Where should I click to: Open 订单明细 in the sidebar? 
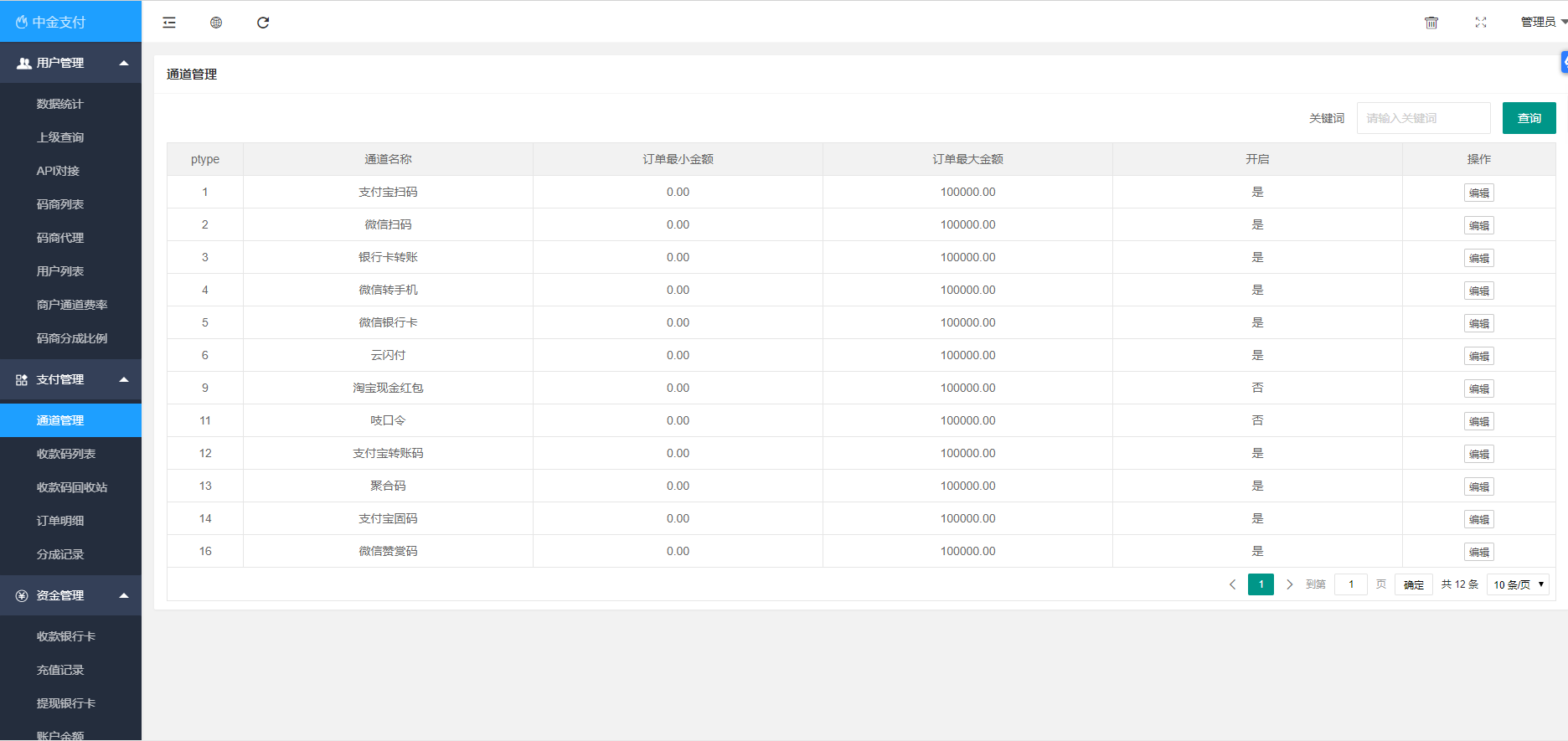coord(60,521)
